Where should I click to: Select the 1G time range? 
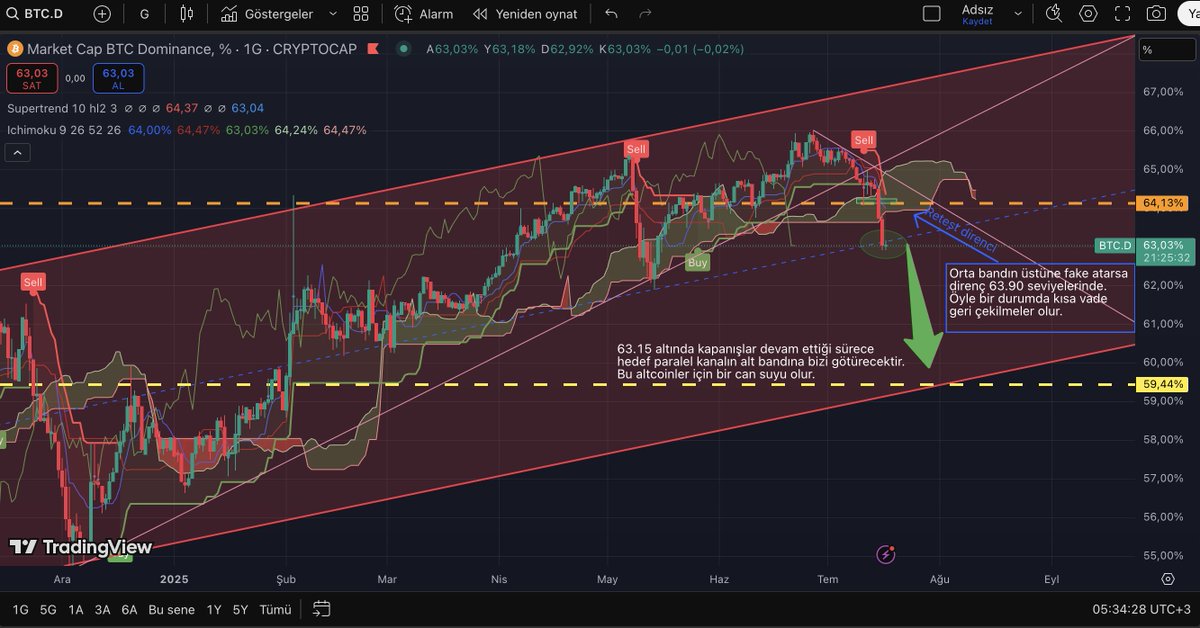point(21,609)
